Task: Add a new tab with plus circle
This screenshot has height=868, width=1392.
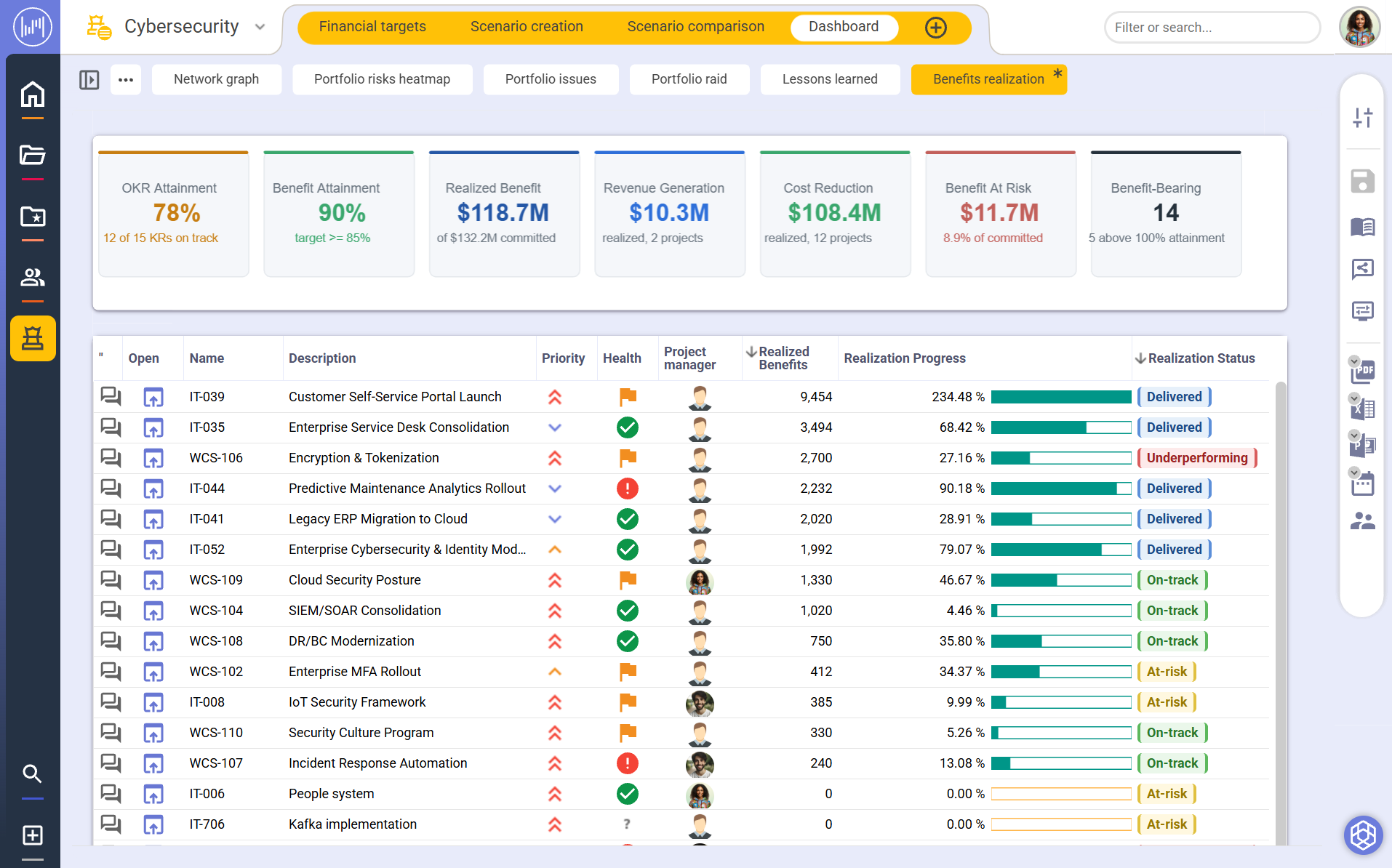Action: coord(935,28)
